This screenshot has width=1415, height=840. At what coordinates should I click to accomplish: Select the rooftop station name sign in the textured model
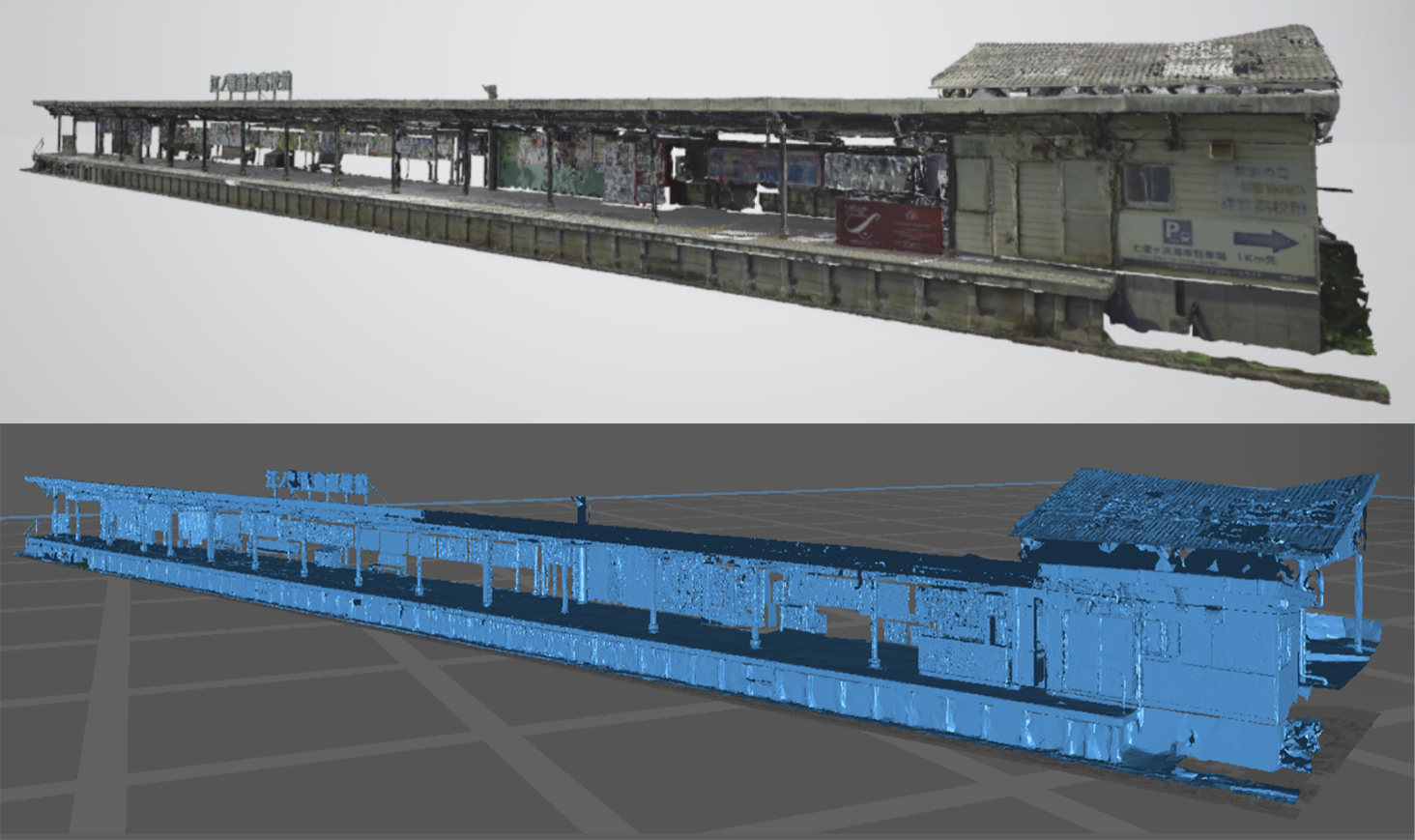(251, 84)
